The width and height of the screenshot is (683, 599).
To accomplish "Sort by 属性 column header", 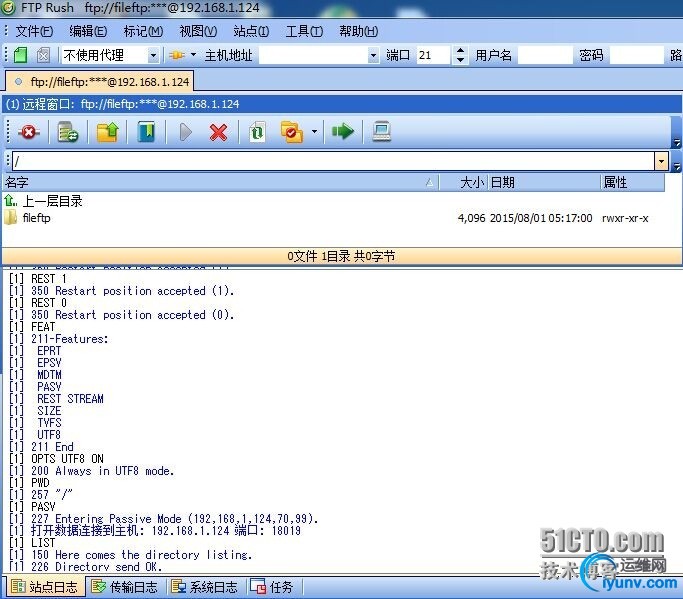I will [x=633, y=182].
